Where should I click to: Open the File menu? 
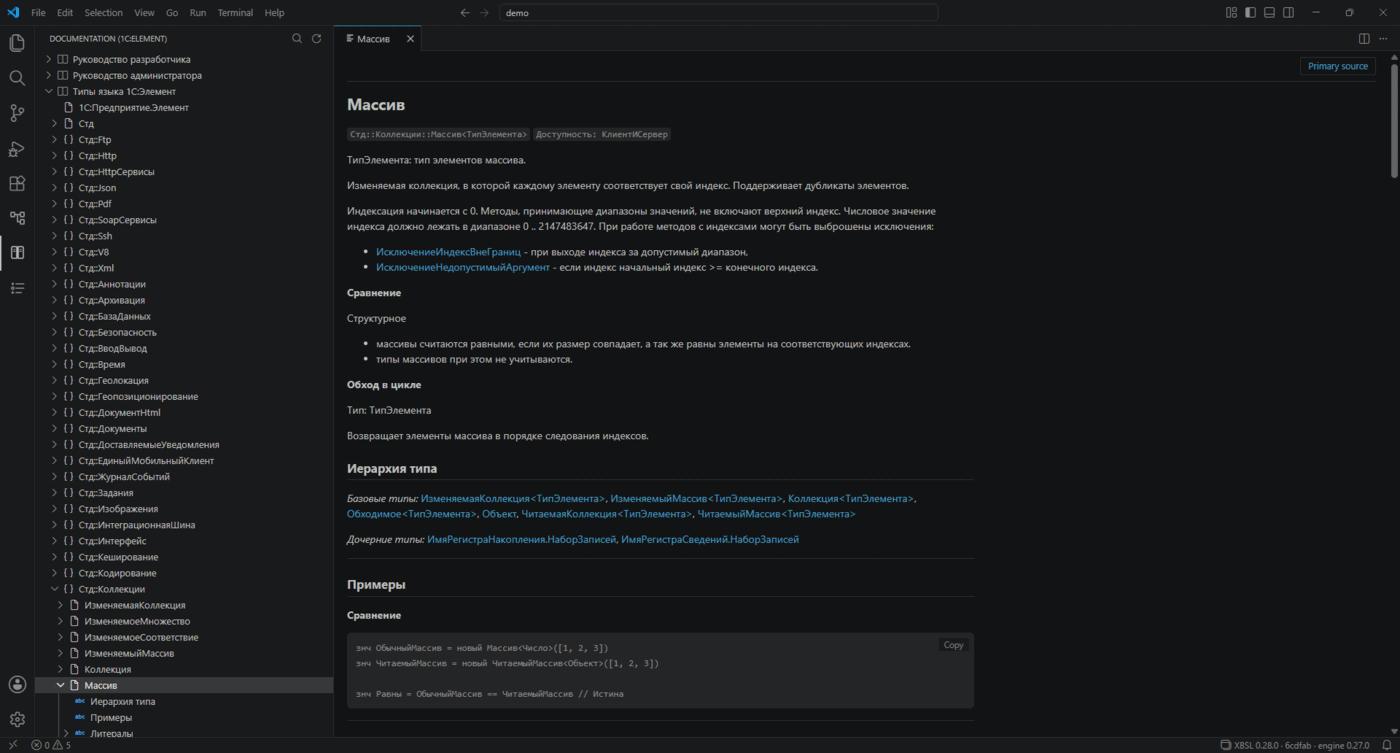pos(38,13)
